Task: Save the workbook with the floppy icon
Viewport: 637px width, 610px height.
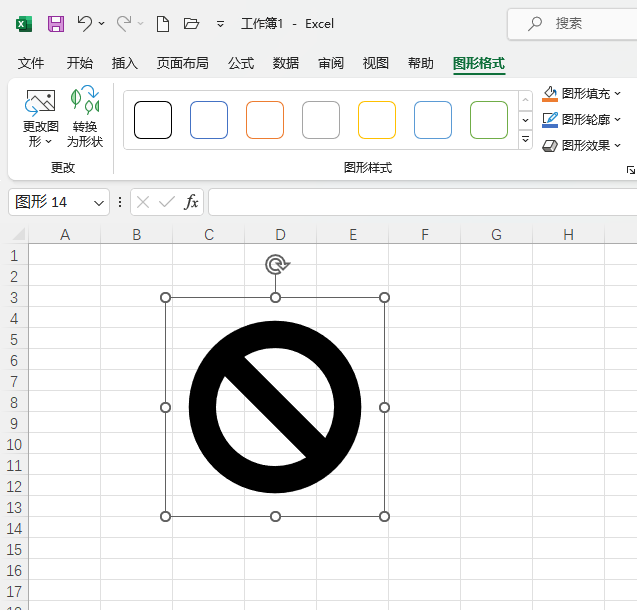Action: [x=56, y=24]
